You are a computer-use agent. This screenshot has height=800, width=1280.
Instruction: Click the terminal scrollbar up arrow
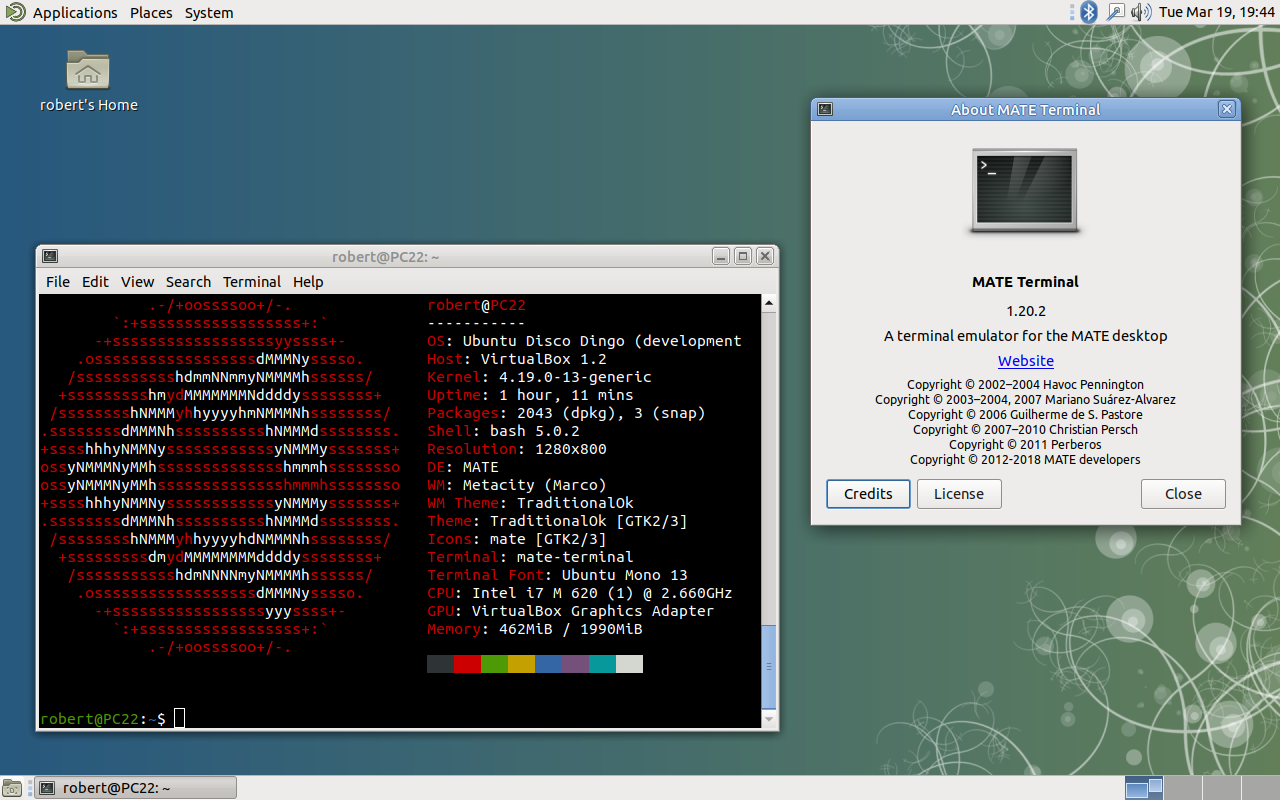click(x=769, y=302)
